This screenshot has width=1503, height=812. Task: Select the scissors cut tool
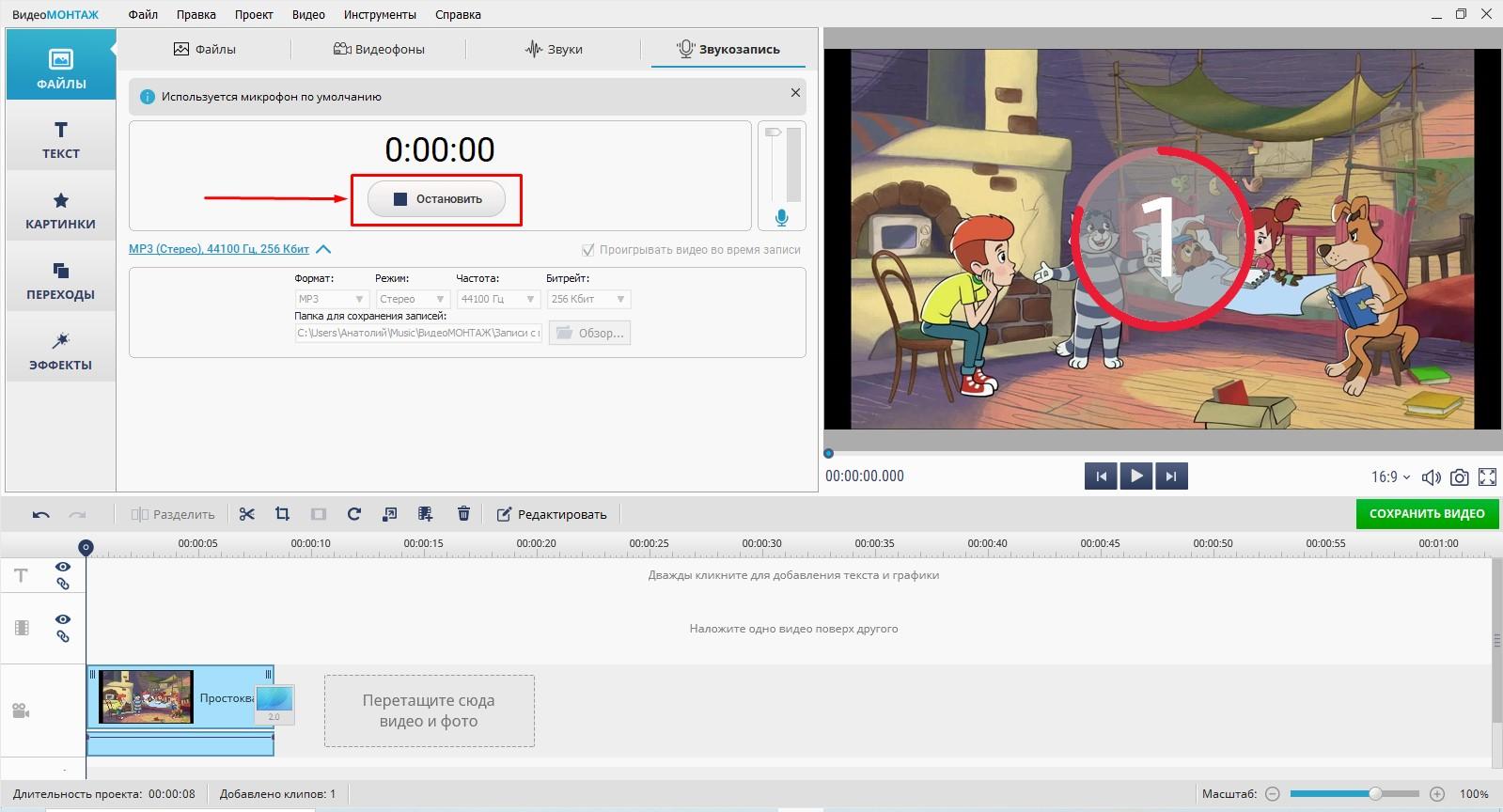(x=246, y=514)
